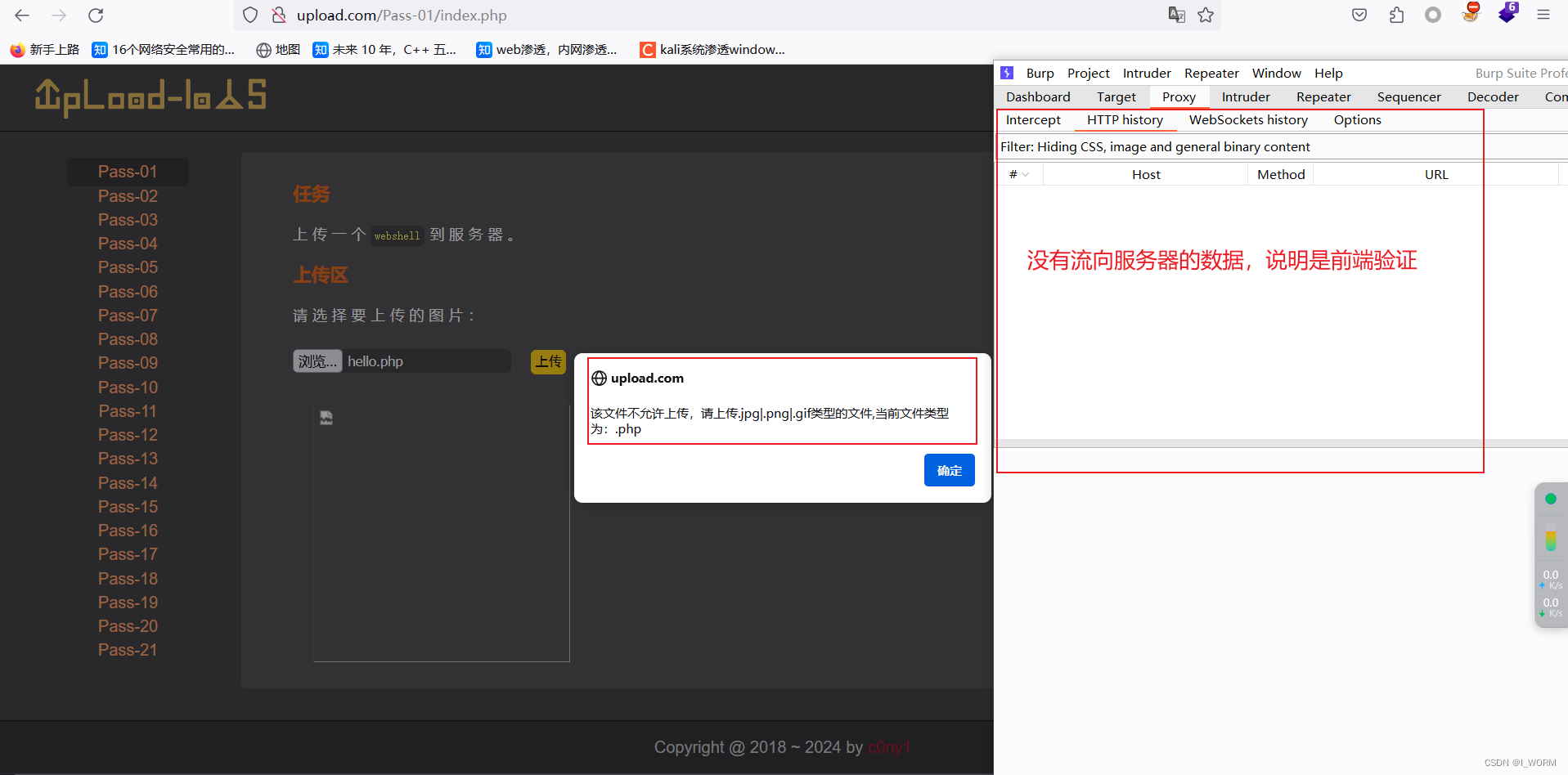Confirm the alert with 确定

click(949, 470)
